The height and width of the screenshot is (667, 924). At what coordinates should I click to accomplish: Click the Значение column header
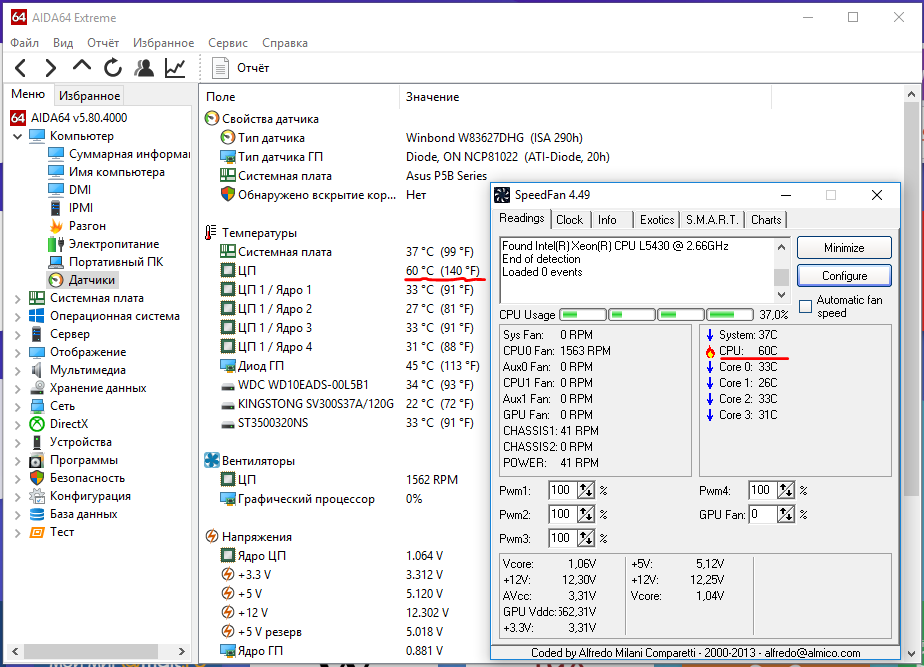click(586, 97)
